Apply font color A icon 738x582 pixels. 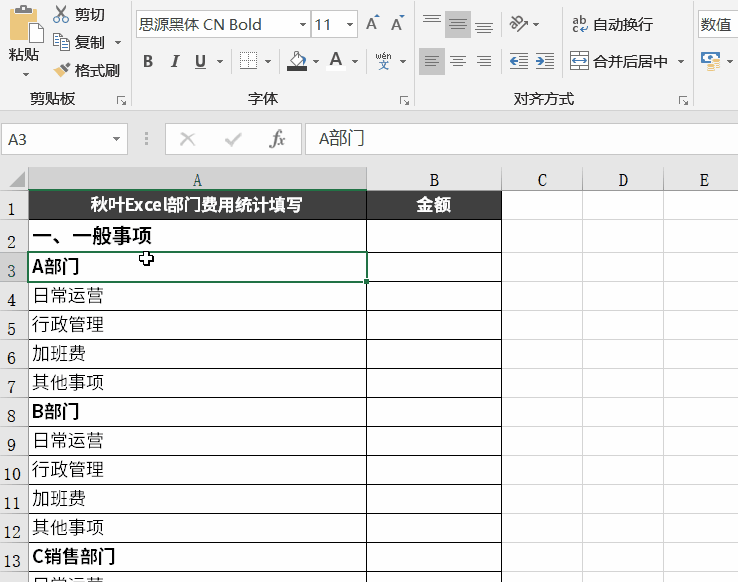point(336,61)
